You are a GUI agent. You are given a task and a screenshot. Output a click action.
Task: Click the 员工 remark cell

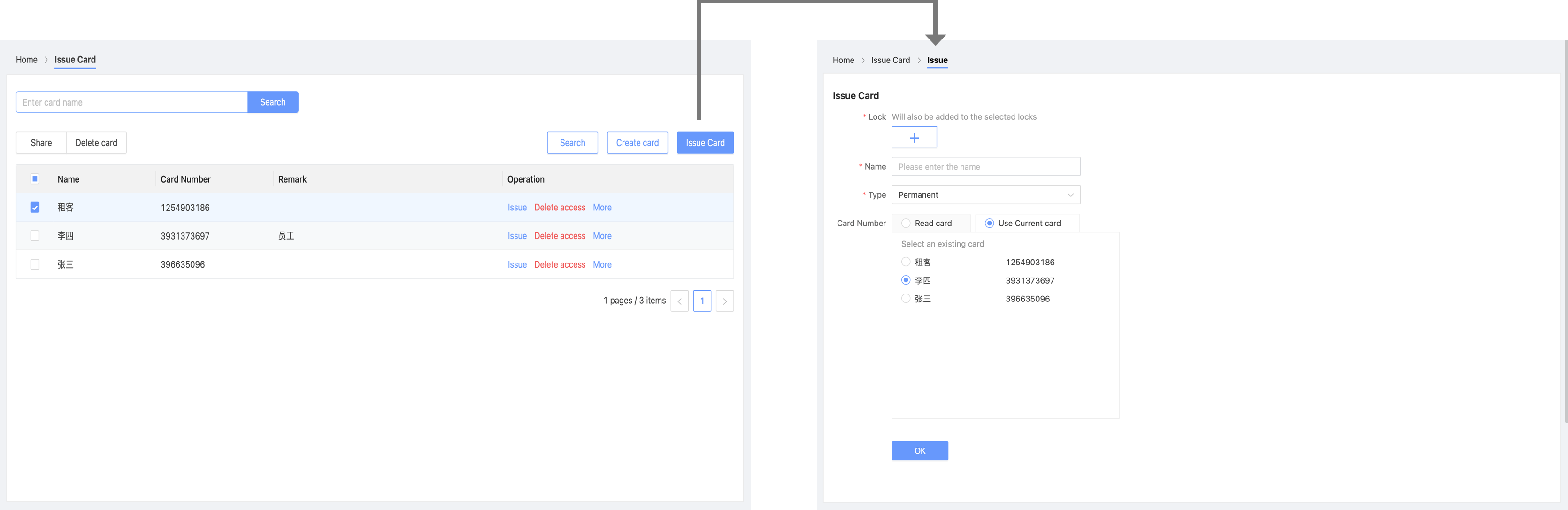point(286,236)
